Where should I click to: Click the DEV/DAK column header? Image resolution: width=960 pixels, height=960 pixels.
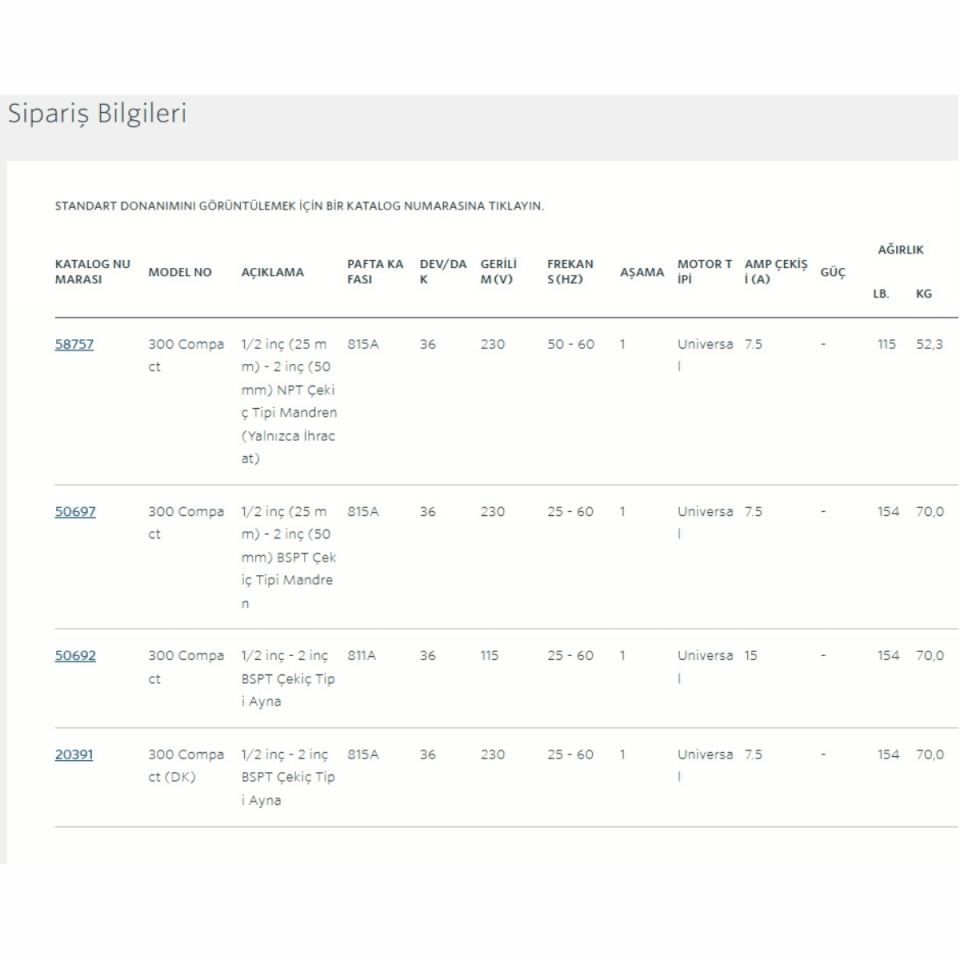442,271
